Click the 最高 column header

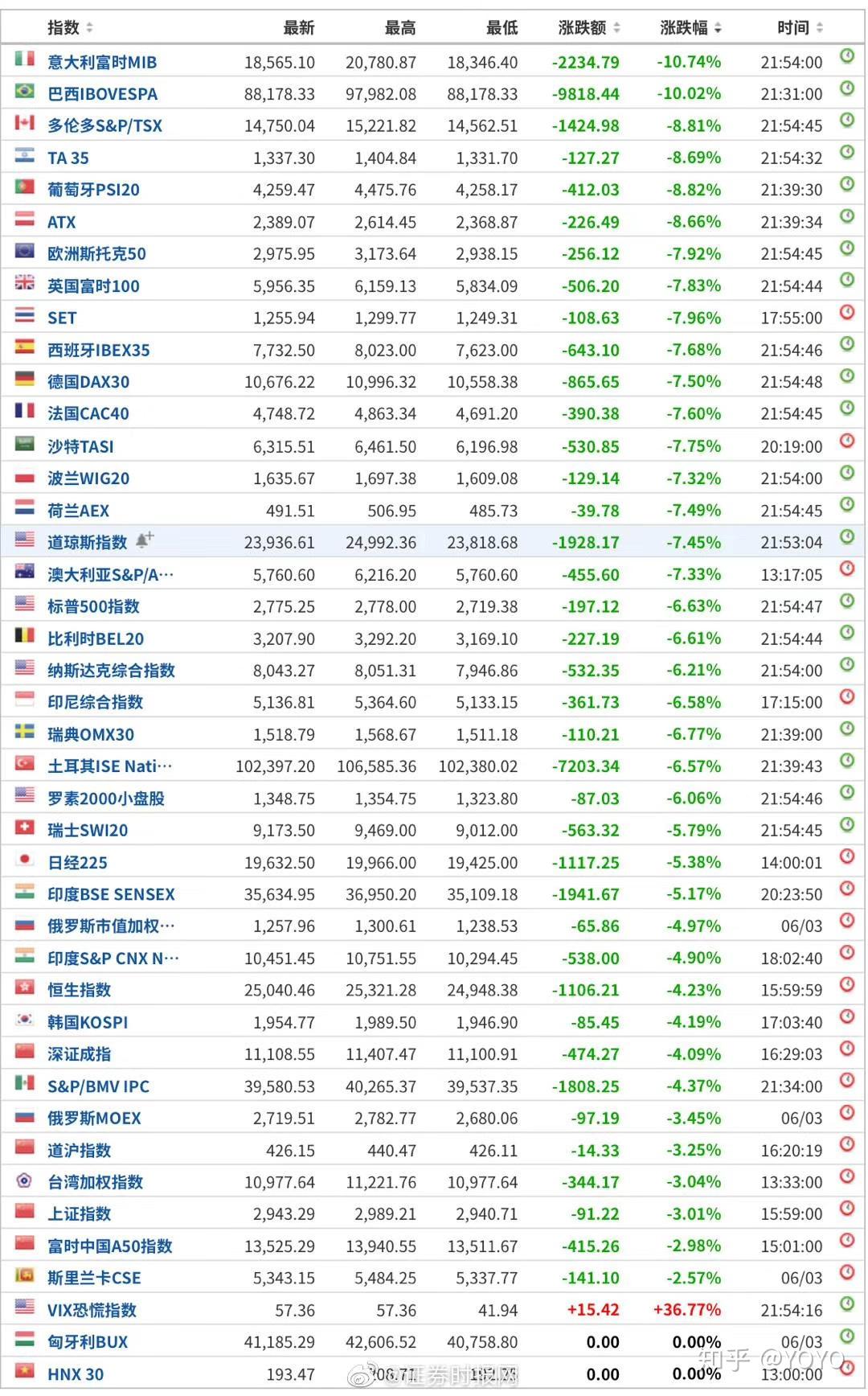[x=400, y=28]
